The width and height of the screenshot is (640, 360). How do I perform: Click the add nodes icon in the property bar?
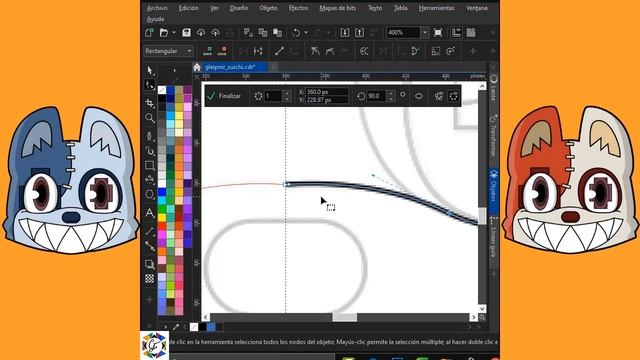tap(208, 51)
